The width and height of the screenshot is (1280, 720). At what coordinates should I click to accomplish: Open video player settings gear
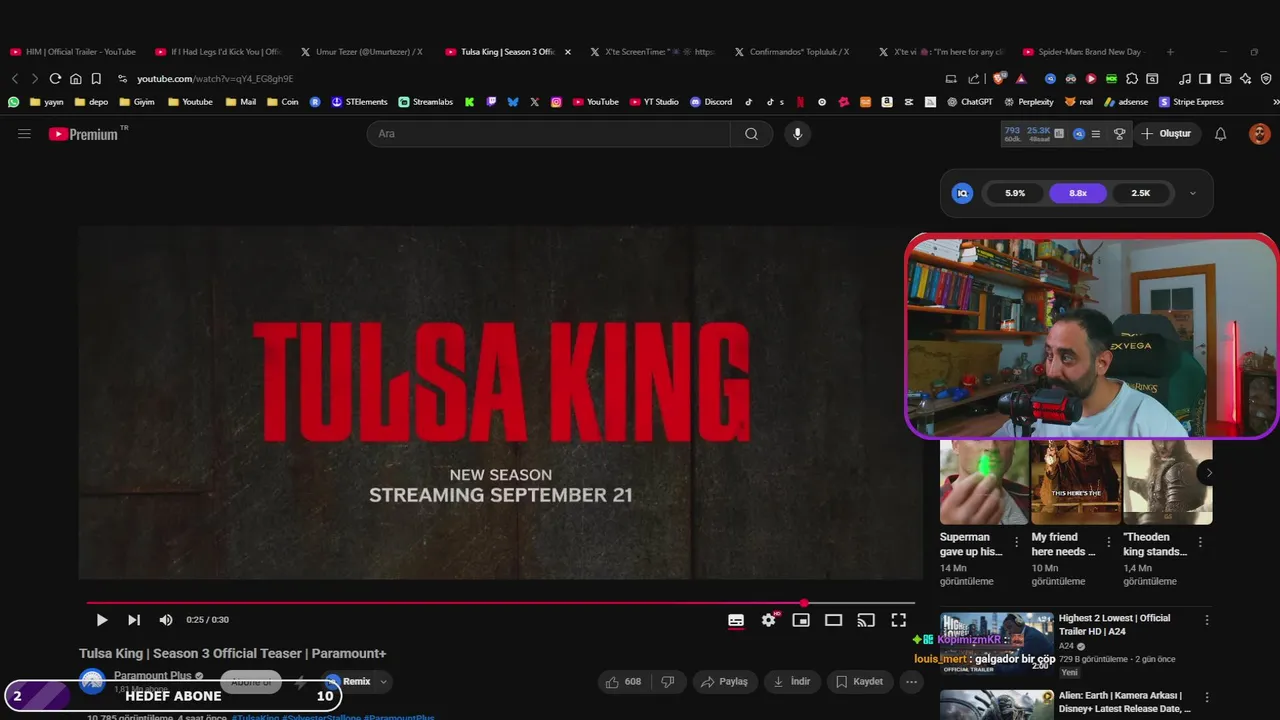point(768,620)
